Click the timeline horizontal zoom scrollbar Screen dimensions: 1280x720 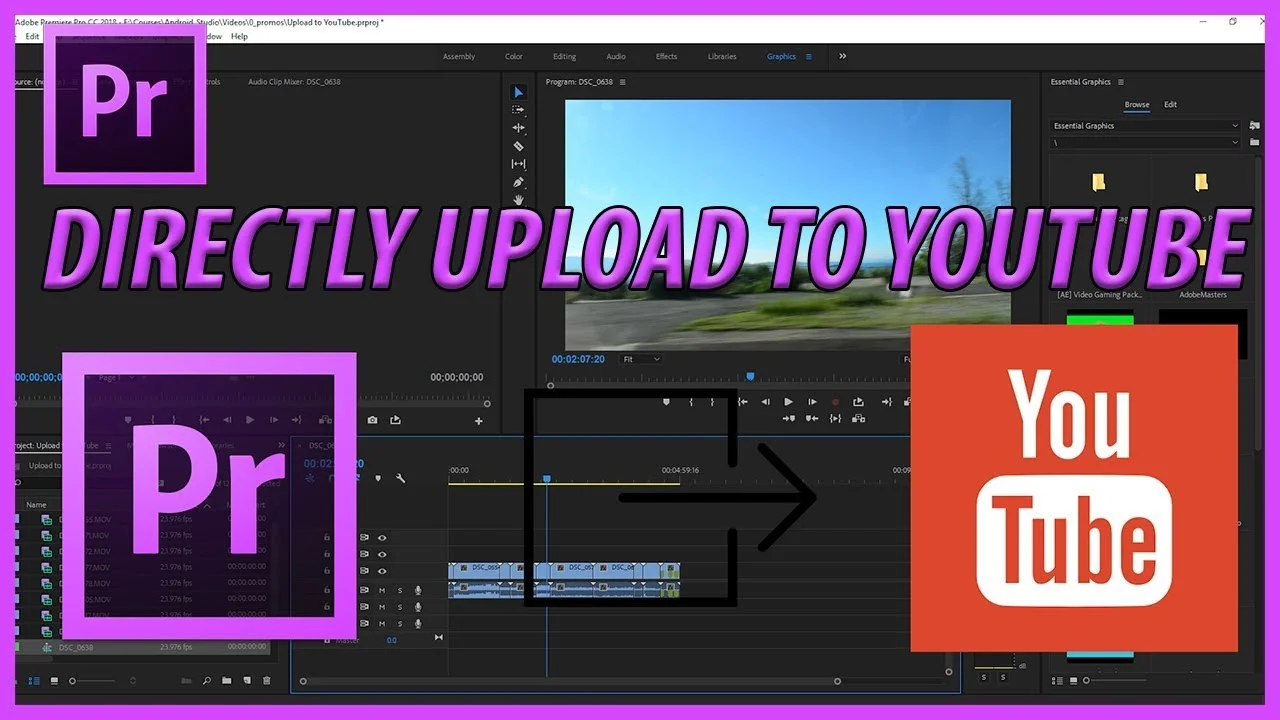click(x=570, y=681)
